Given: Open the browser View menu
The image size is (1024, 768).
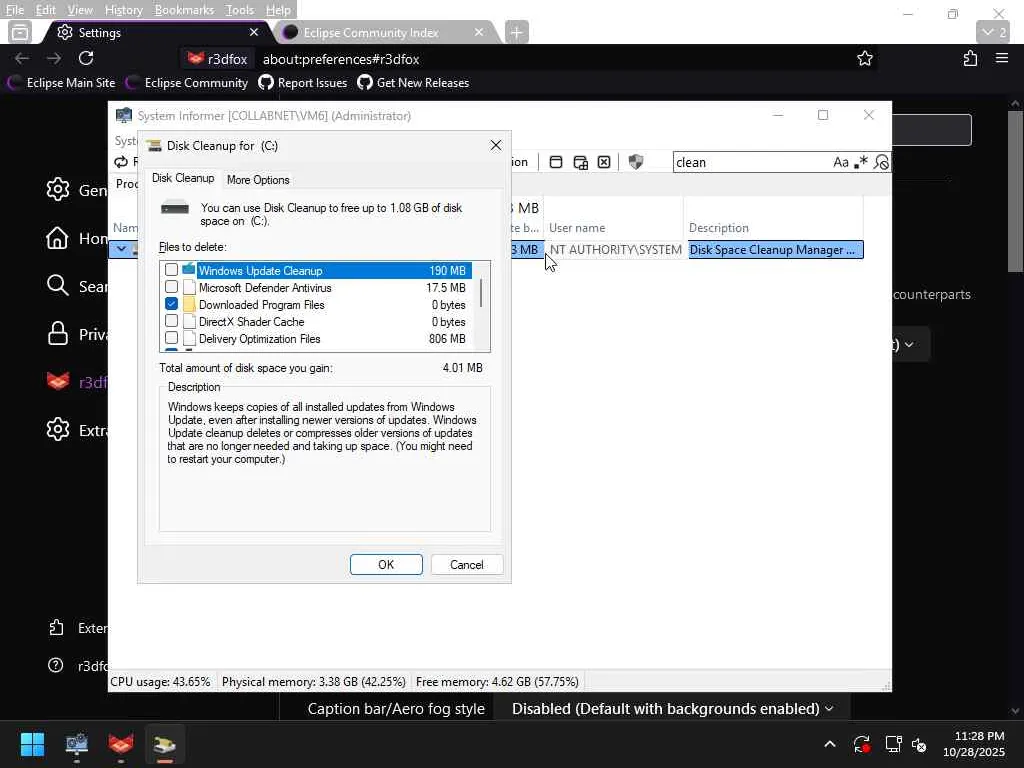Looking at the screenshot, I should [x=80, y=10].
